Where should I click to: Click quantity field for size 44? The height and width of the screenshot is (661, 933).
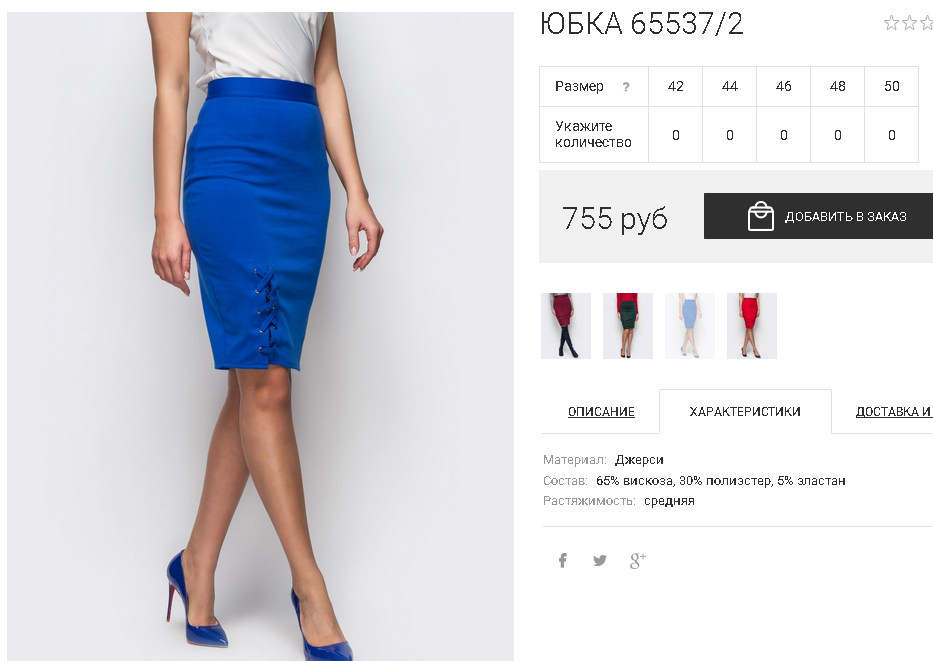[730, 135]
